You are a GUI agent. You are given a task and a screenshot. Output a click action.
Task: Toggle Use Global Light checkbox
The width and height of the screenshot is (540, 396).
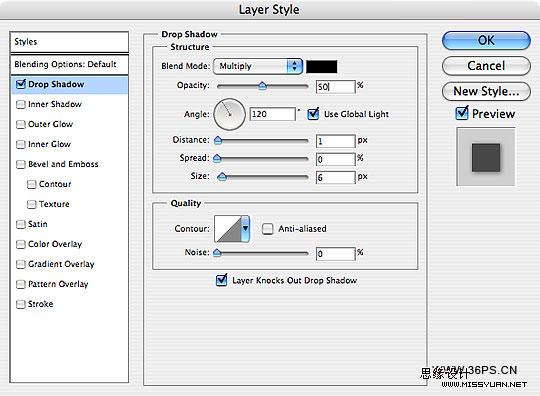pos(313,114)
